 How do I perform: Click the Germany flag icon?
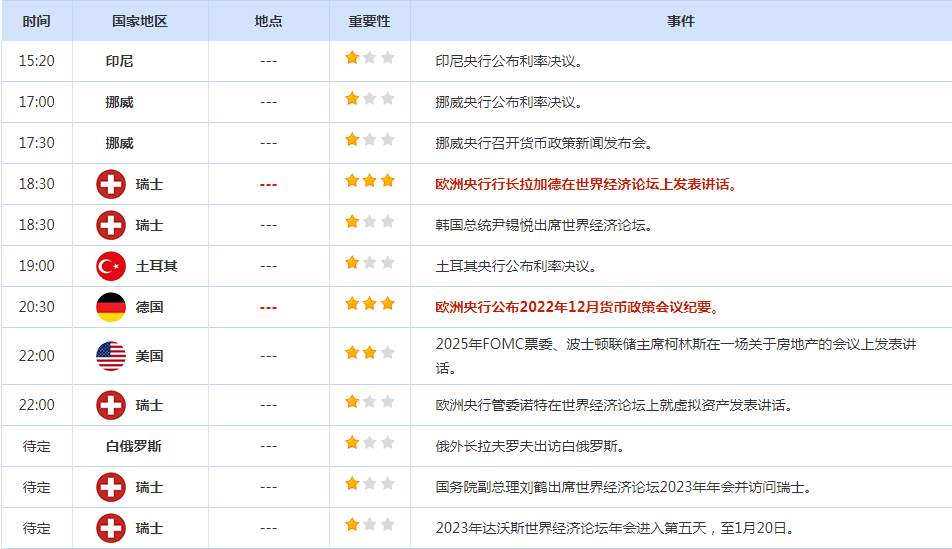coord(111,307)
